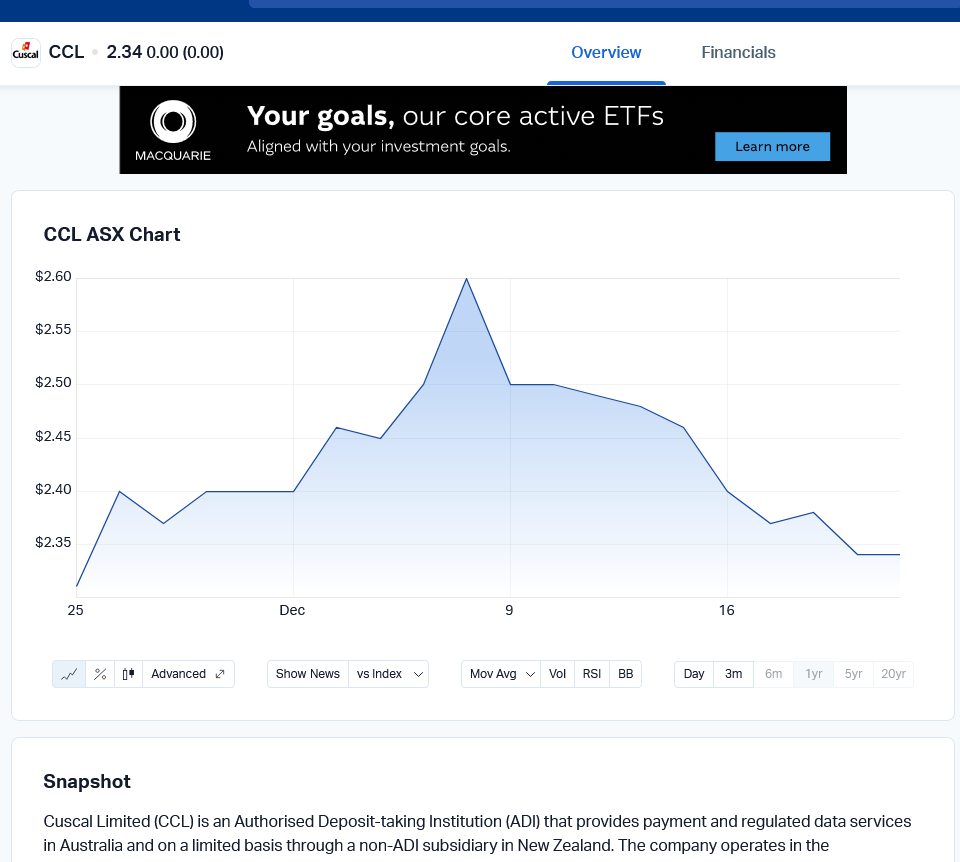The height and width of the screenshot is (862, 960).
Task: Click the chart peak at $2.60
Action: coord(466,279)
